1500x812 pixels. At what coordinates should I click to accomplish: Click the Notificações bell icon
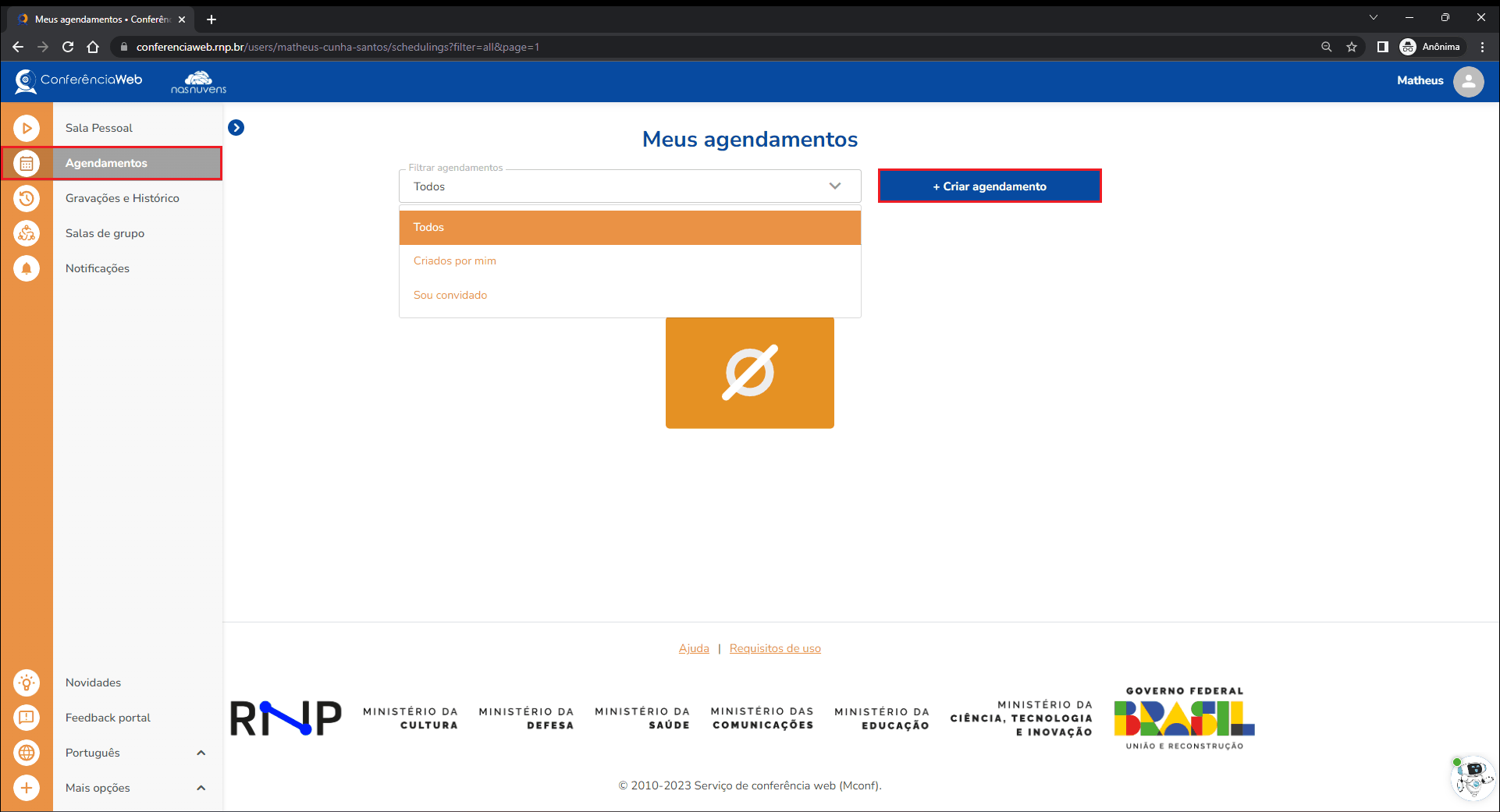coord(27,268)
